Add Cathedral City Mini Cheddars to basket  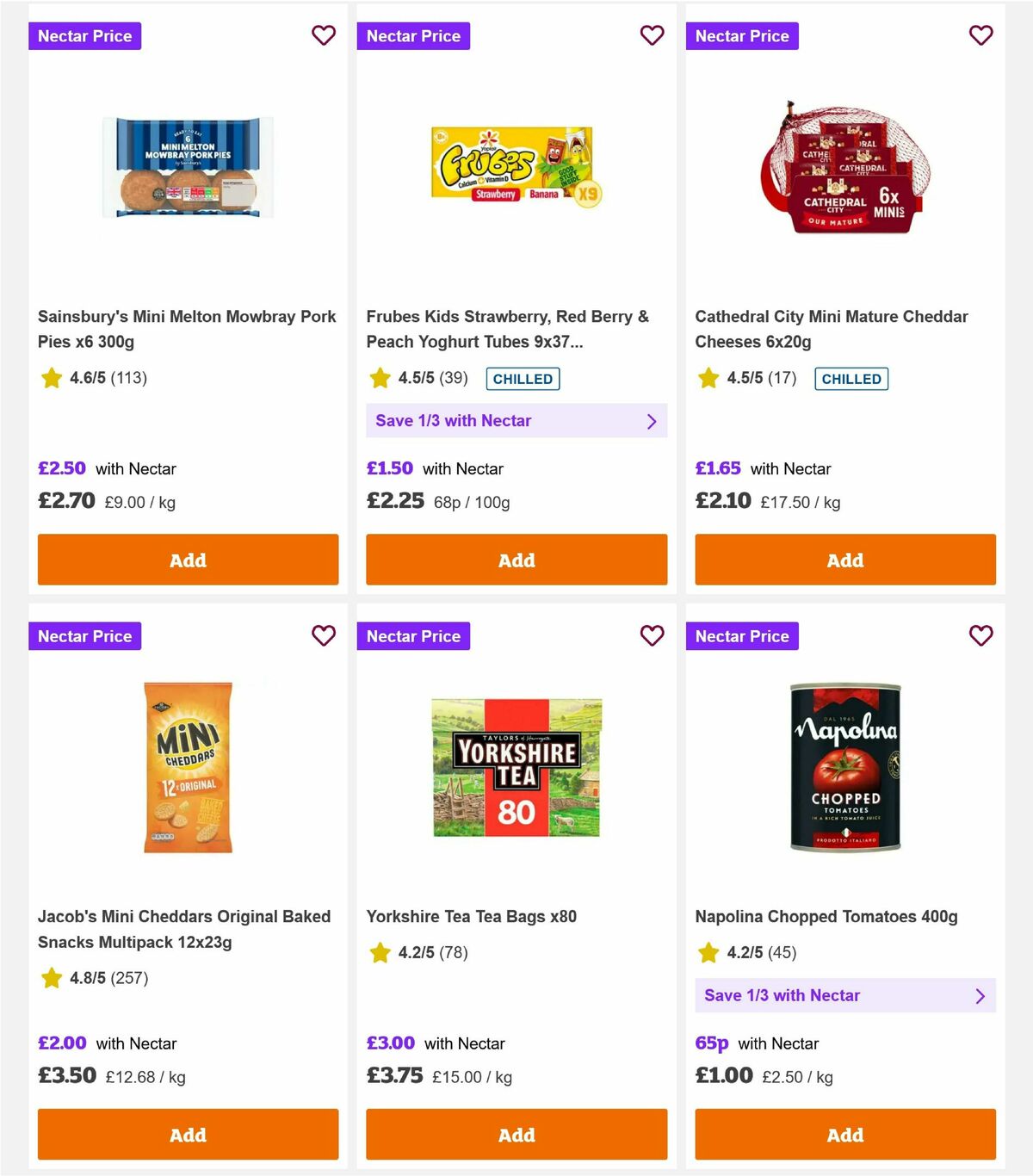point(844,560)
